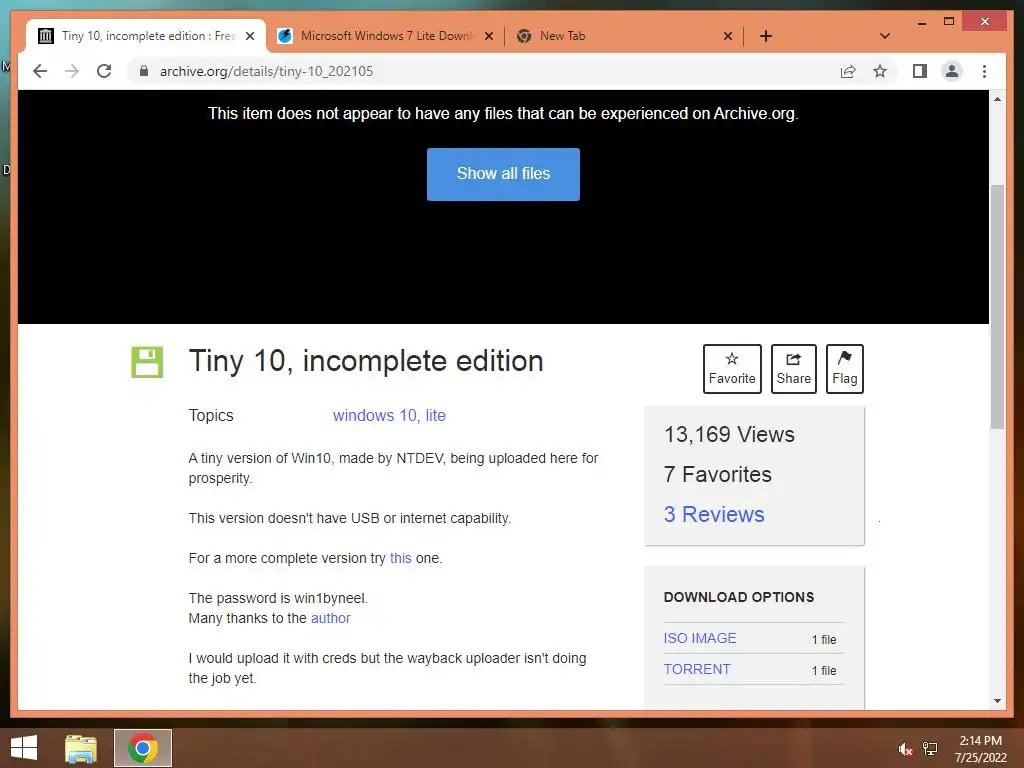The height and width of the screenshot is (768, 1024).
Task: Share this page using the address bar share icon
Action: tap(848, 71)
